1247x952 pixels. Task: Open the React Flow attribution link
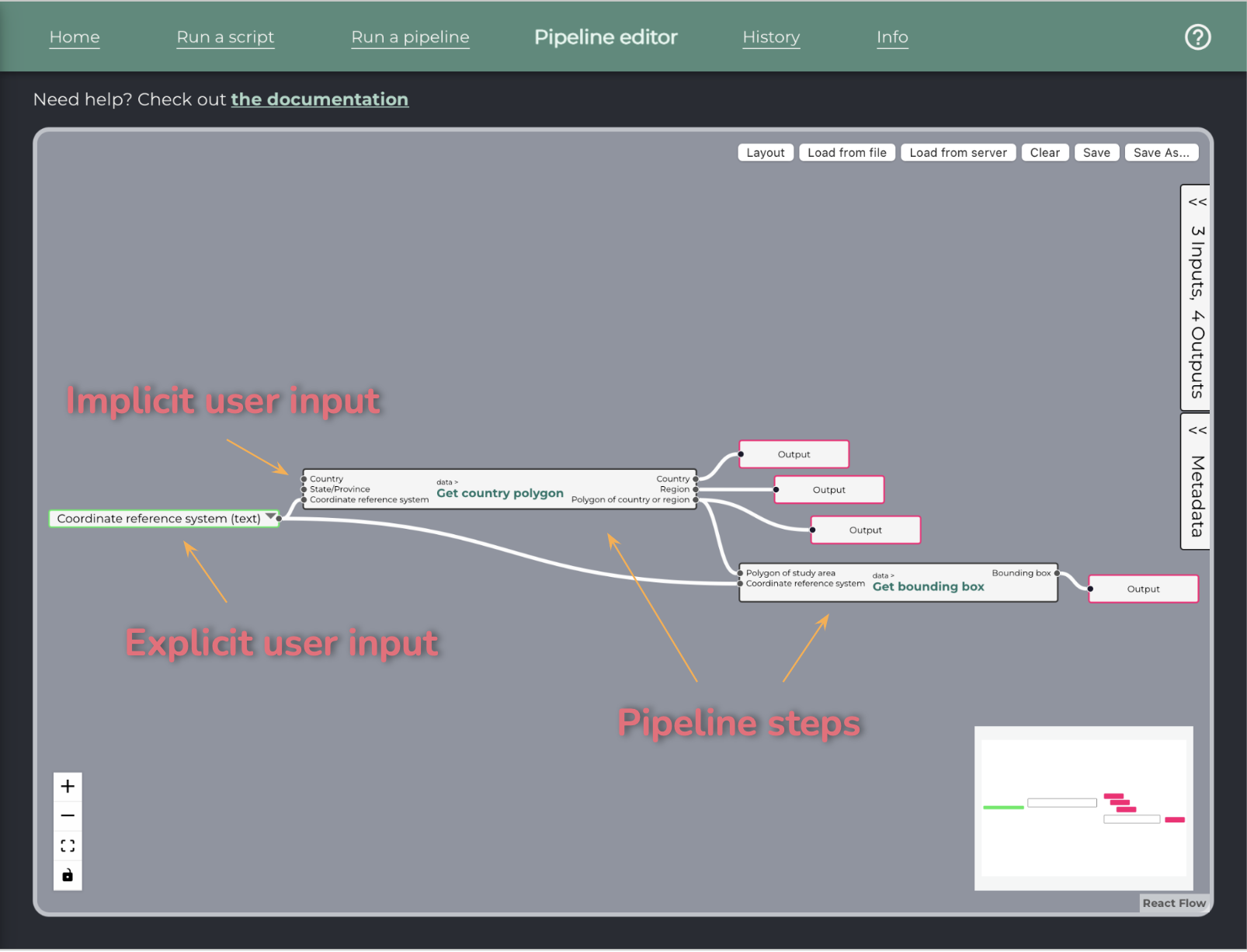(x=1173, y=903)
